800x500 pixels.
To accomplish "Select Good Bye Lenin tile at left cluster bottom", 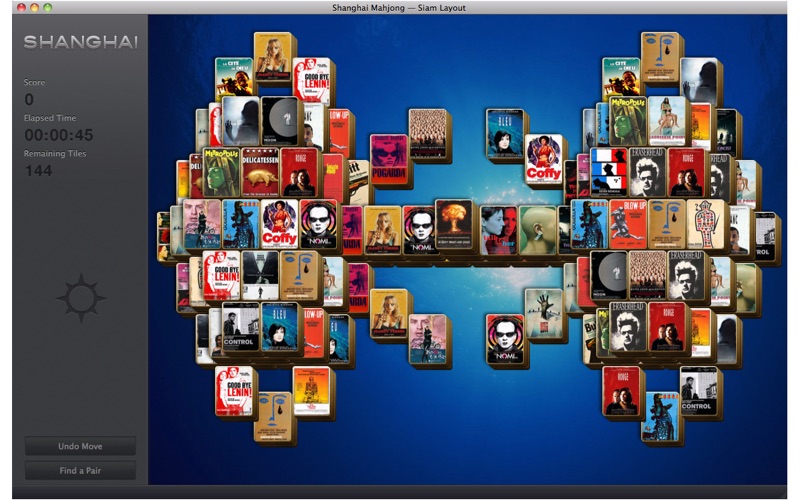I will pos(234,391).
